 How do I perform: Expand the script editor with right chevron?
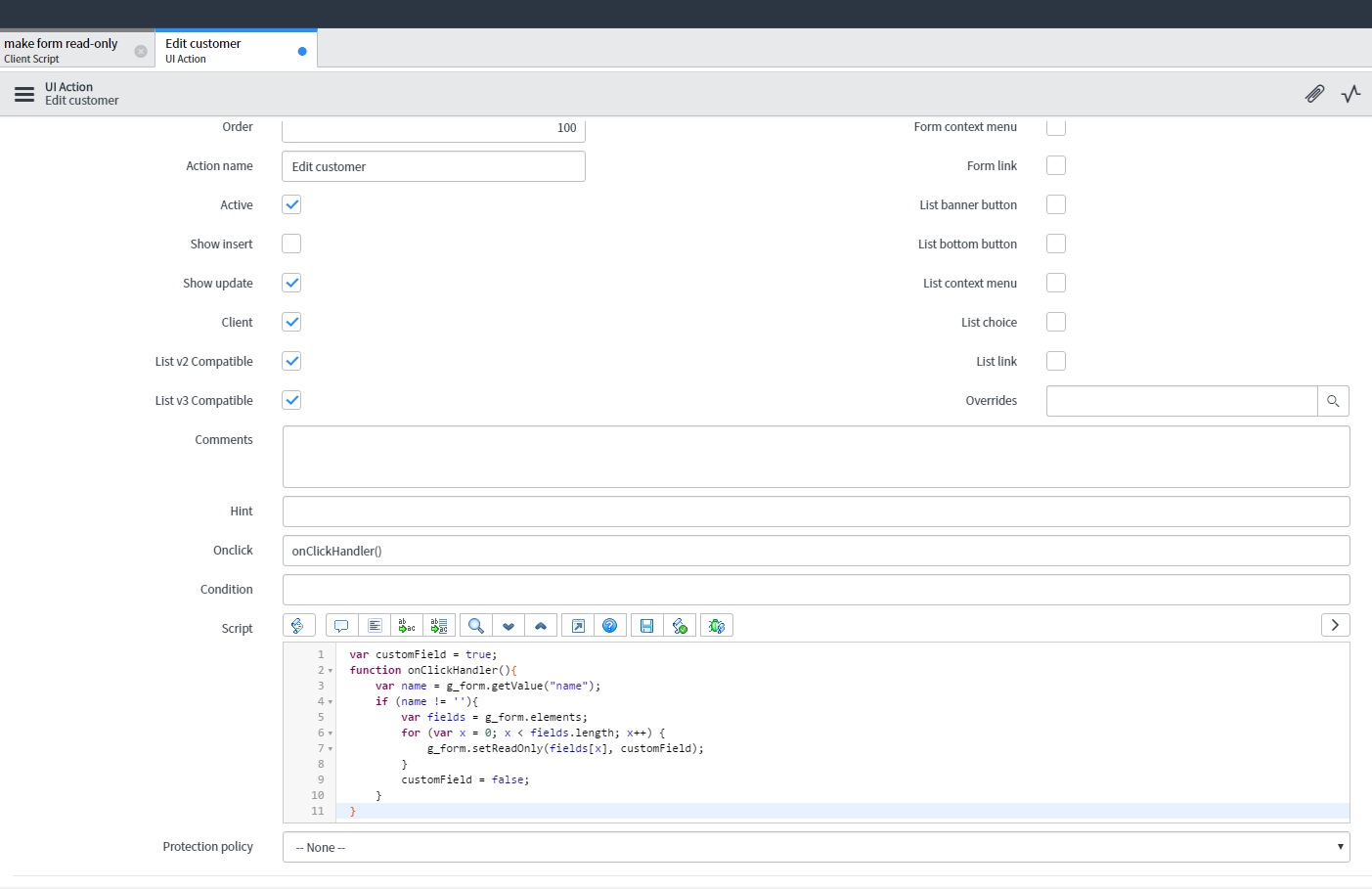pyautogui.click(x=1335, y=625)
